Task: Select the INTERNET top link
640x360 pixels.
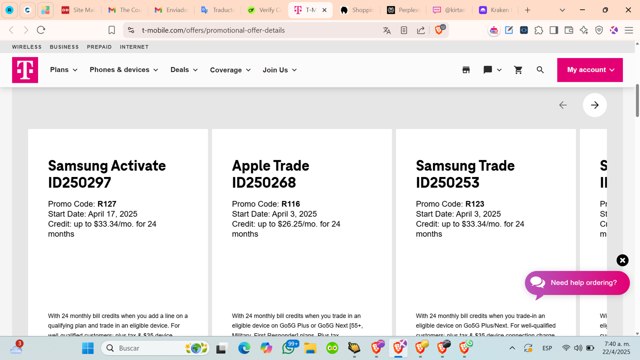Action: point(134,47)
